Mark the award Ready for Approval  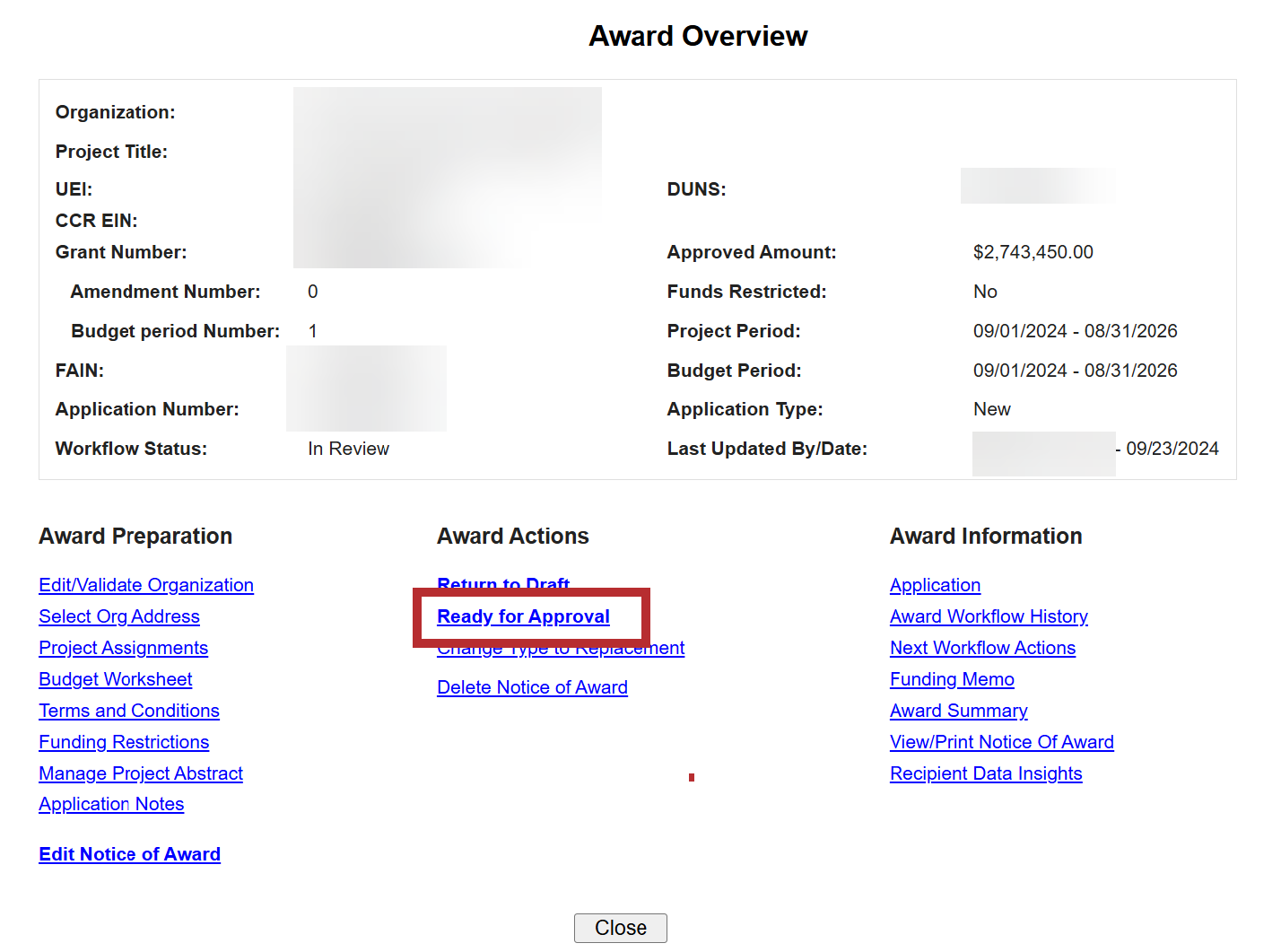click(x=523, y=616)
